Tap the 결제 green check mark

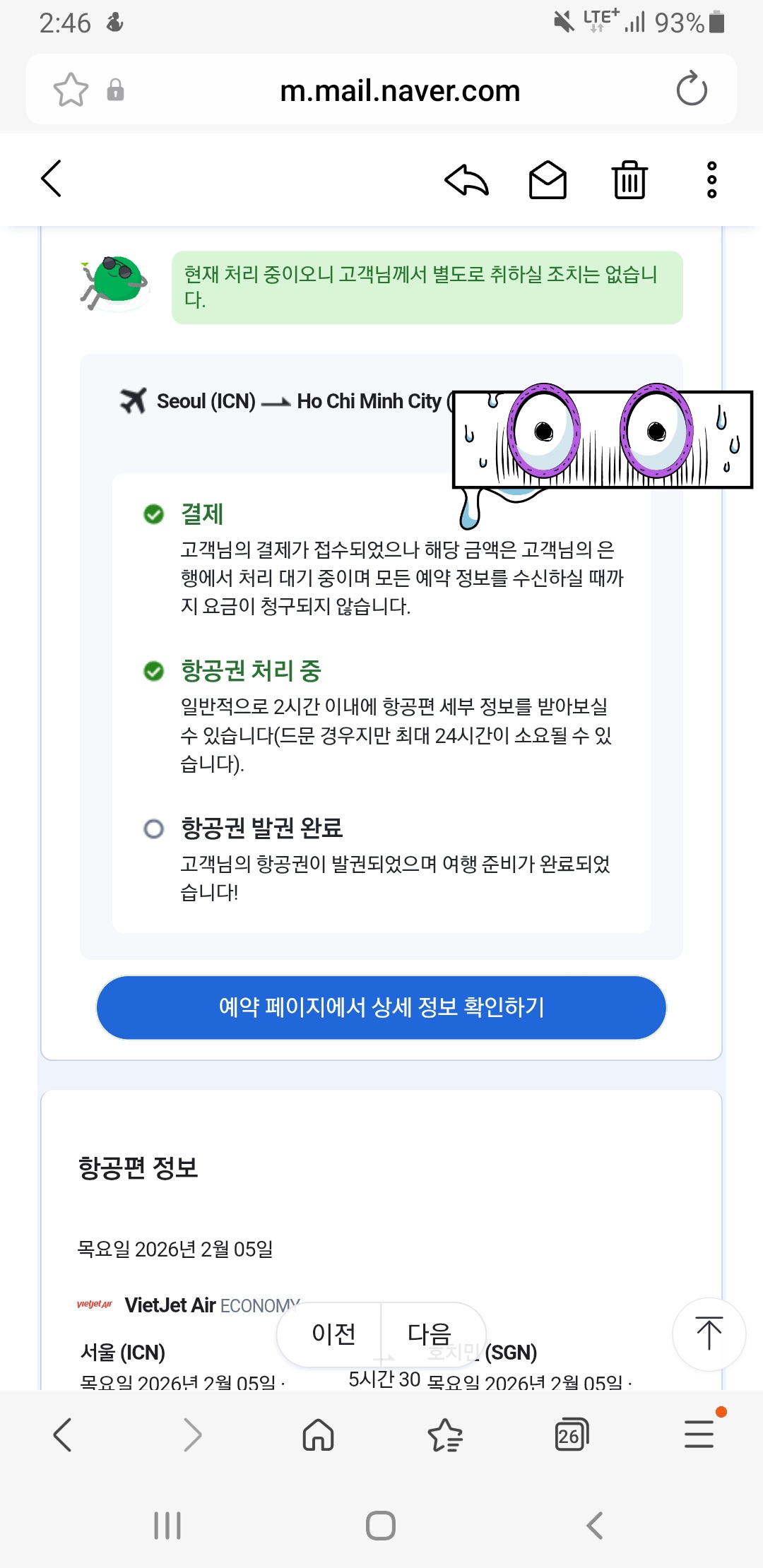tap(153, 514)
